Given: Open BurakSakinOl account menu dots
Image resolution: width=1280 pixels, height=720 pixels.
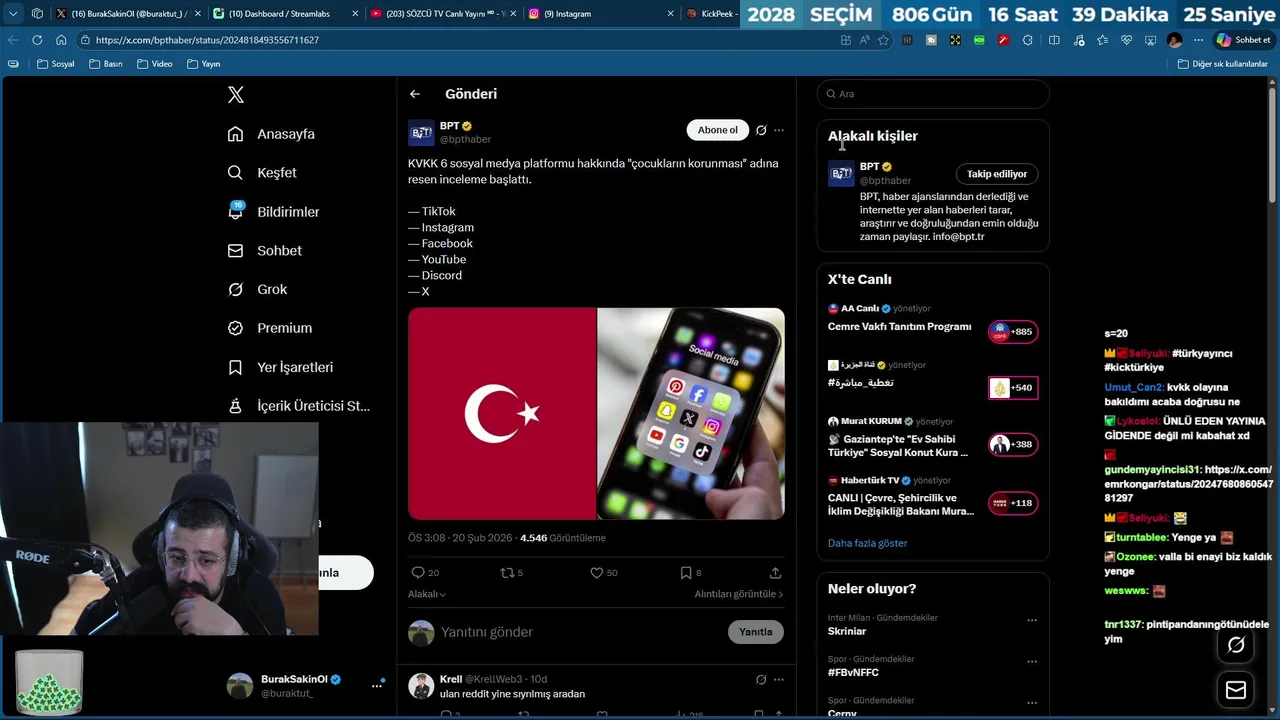Looking at the screenshot, I should [x=377, y=685].
